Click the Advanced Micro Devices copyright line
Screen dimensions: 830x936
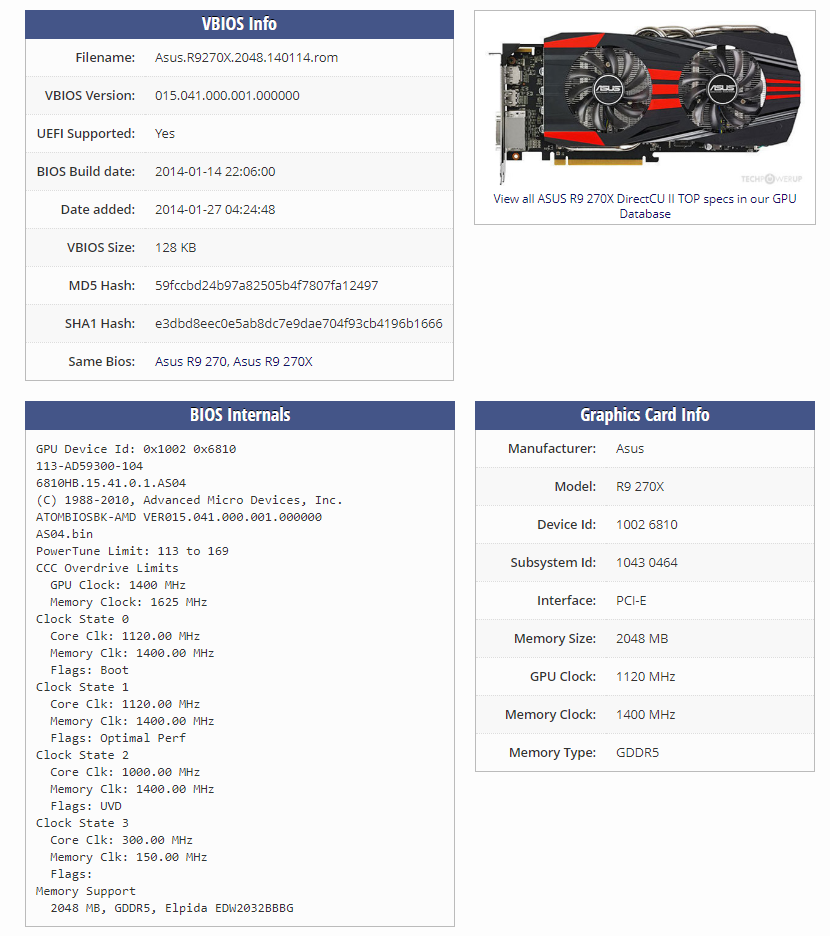click(189, 500)
